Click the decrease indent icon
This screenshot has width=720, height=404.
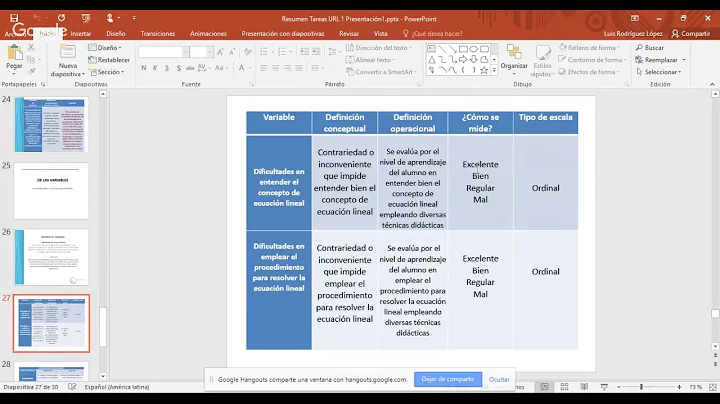coord(304,51)
